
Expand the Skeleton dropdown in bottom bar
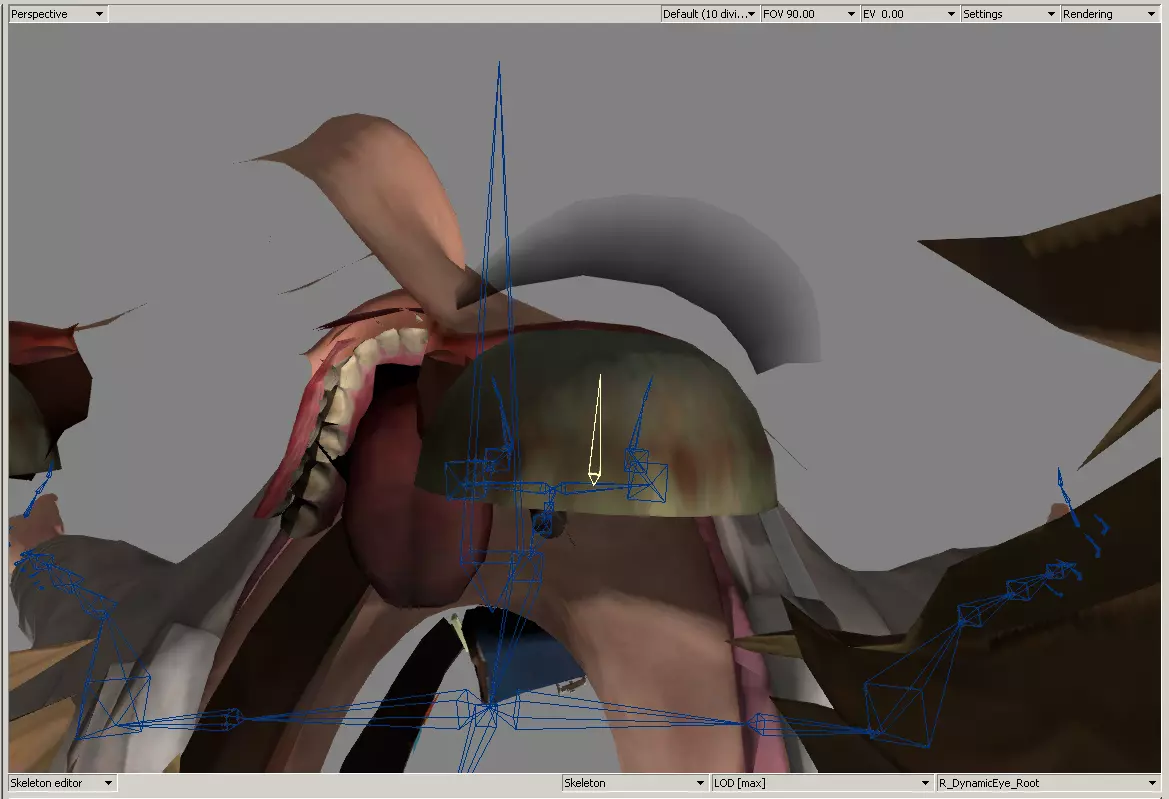(x=635, y=783)
